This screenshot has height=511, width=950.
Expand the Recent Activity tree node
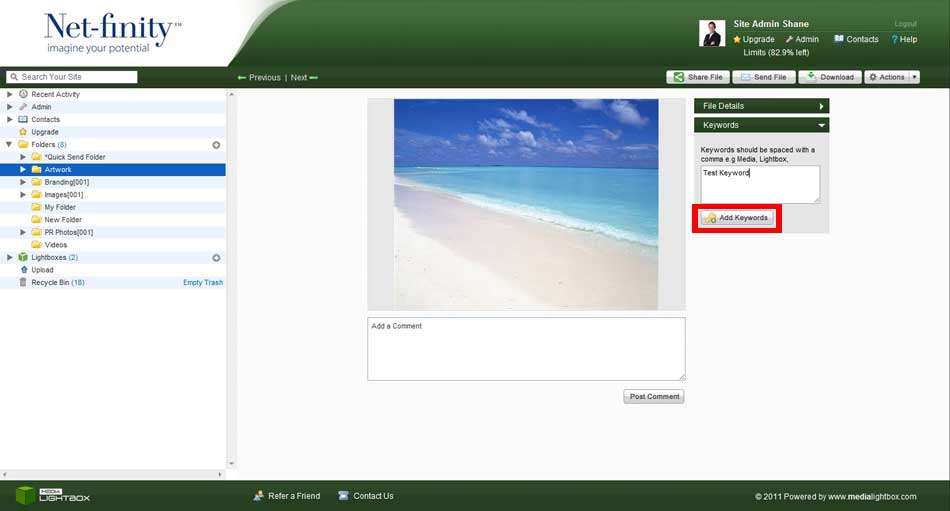point(10,94)
